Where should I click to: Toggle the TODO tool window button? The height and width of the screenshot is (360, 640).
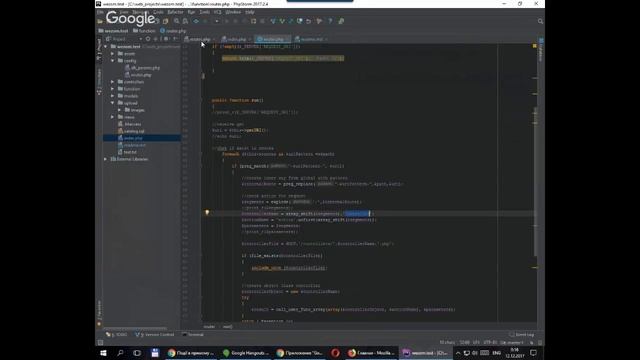(117, 335)
